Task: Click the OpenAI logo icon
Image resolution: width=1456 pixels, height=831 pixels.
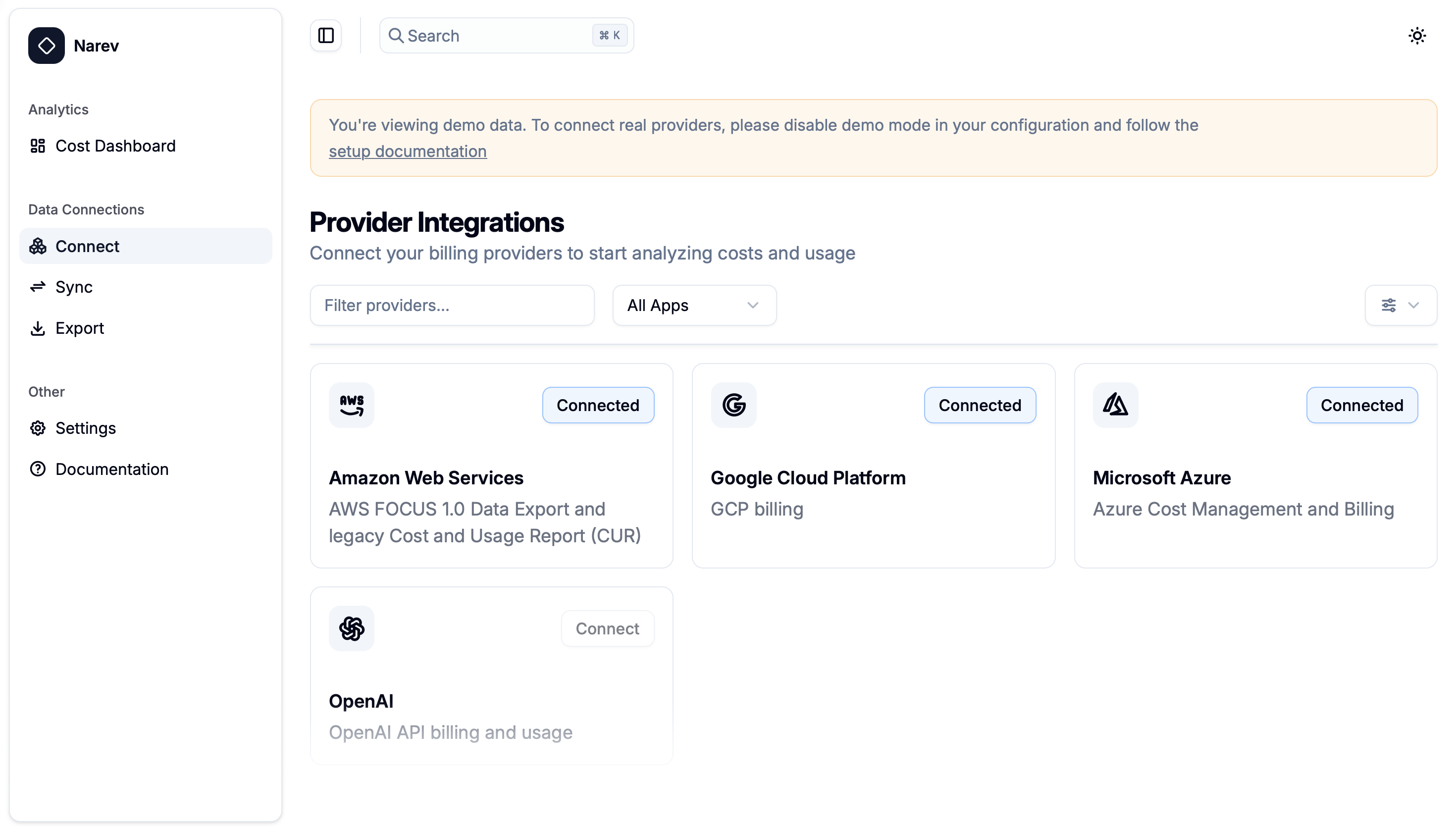Action: [x=352, y=628]
